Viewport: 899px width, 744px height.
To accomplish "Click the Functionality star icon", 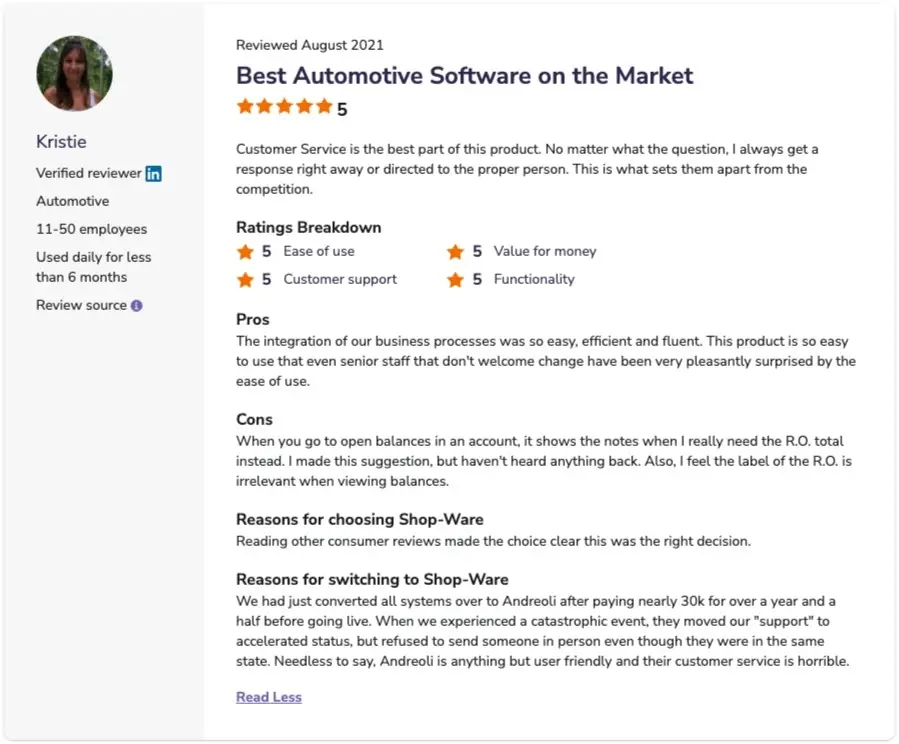I will coord(455,280).
